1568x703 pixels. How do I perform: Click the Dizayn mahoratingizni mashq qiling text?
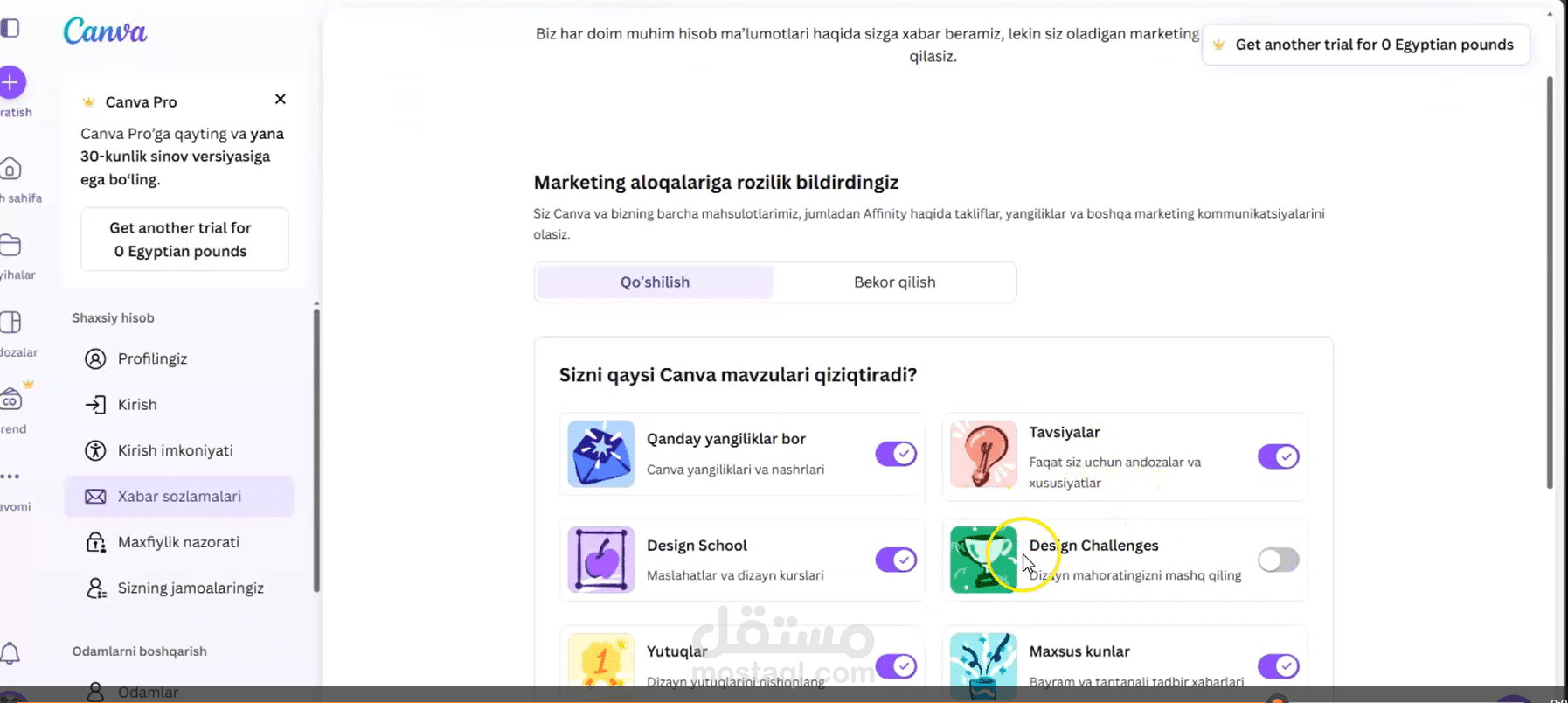pos(1135,575)
